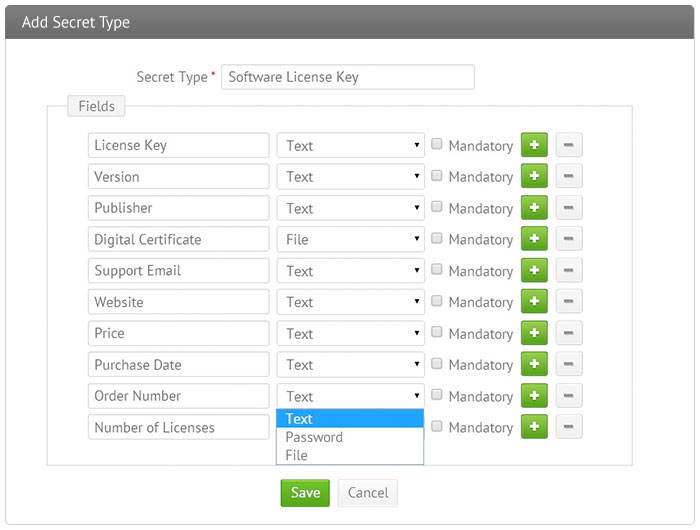Click the minus icon on Version row
Screen dimensions: 700x530
point(568,177)
